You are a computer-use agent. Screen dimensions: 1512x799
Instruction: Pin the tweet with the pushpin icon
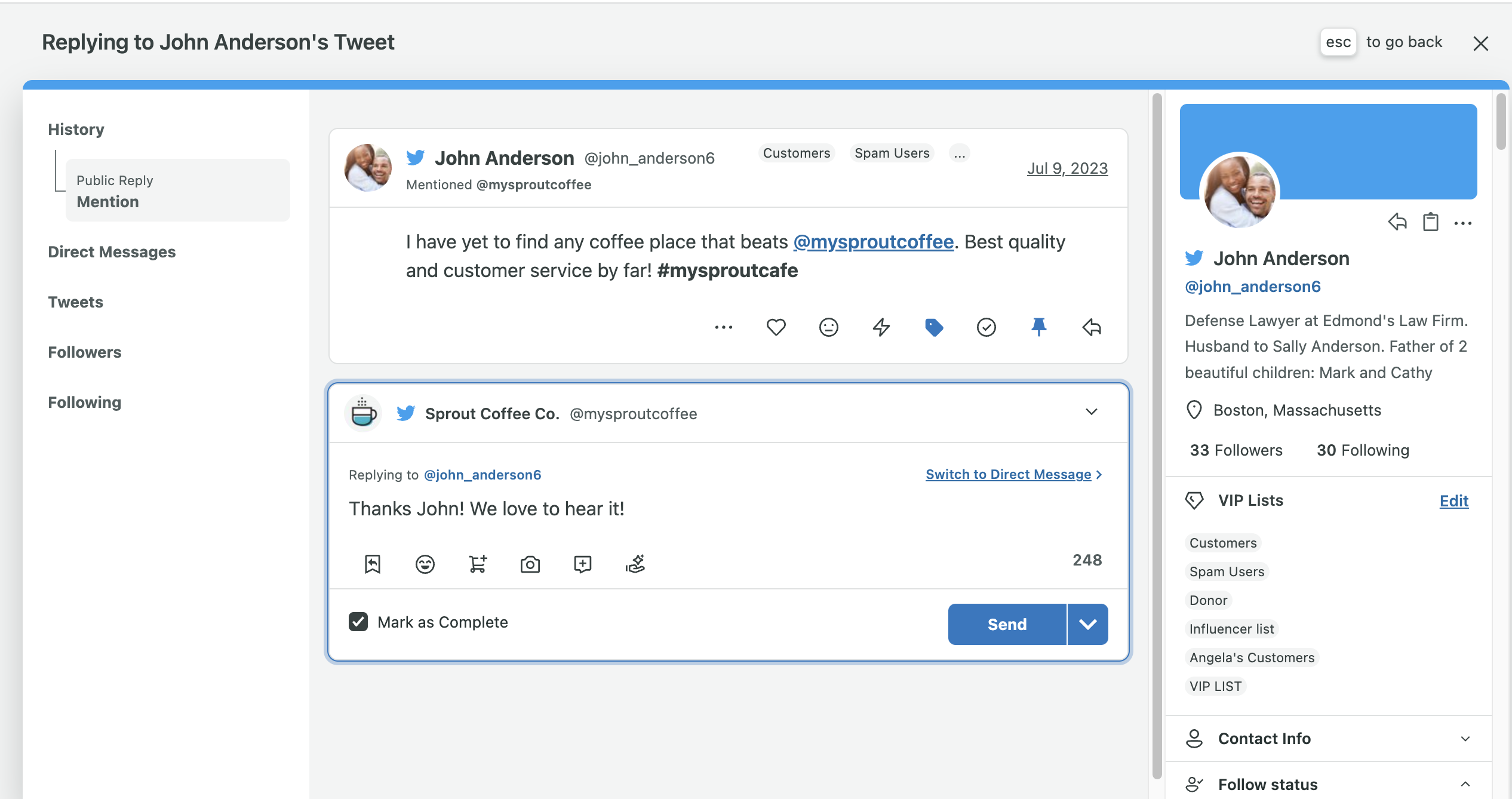point(1039,327)
